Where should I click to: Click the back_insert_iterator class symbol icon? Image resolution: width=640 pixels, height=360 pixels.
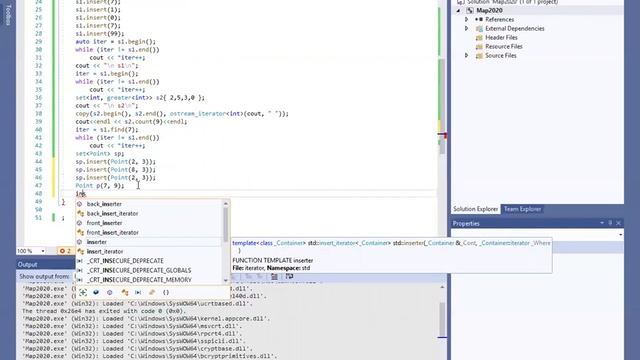tap(80, 213)
